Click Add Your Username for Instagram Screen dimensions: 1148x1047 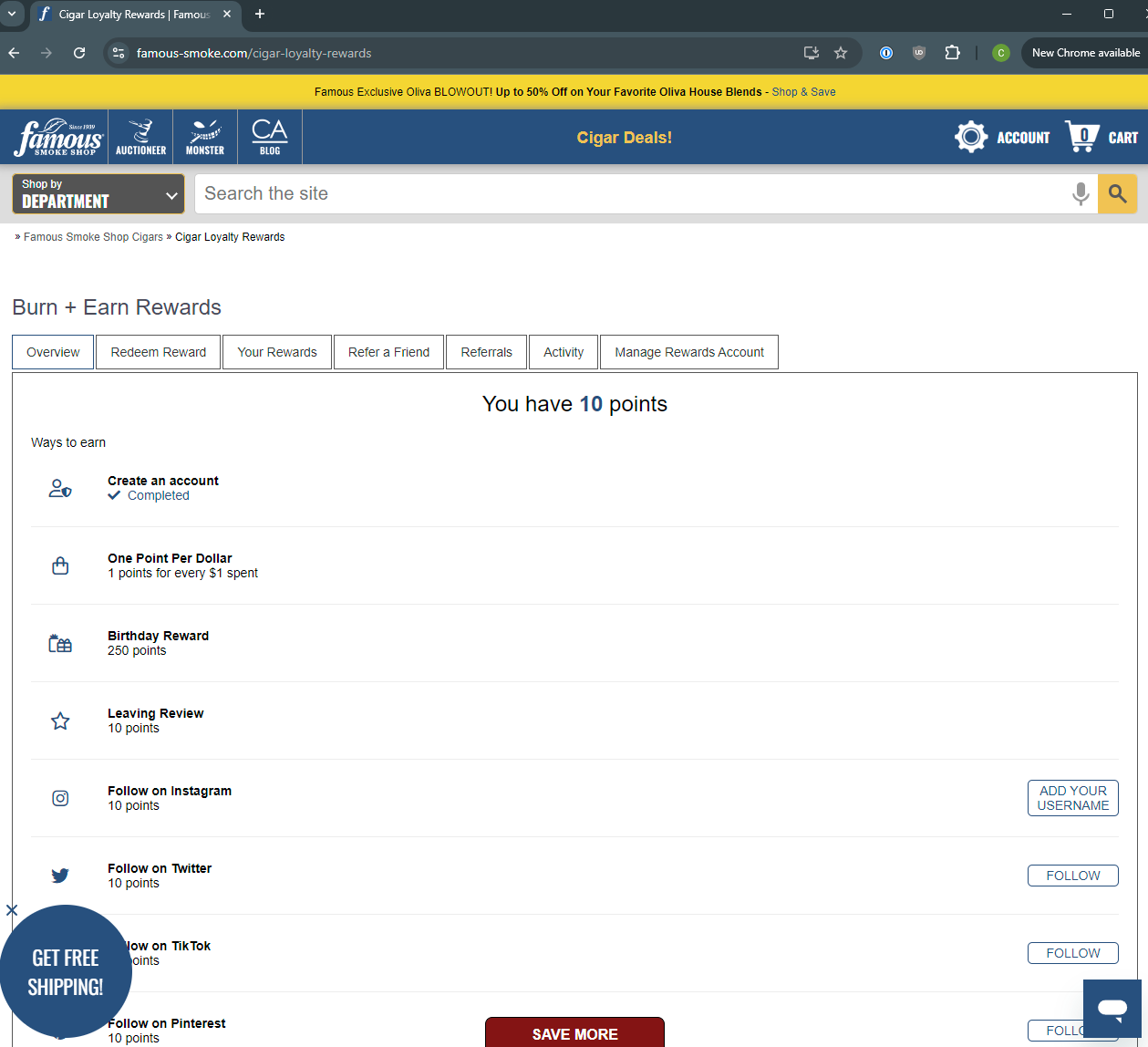click(x=1073, y=798)
